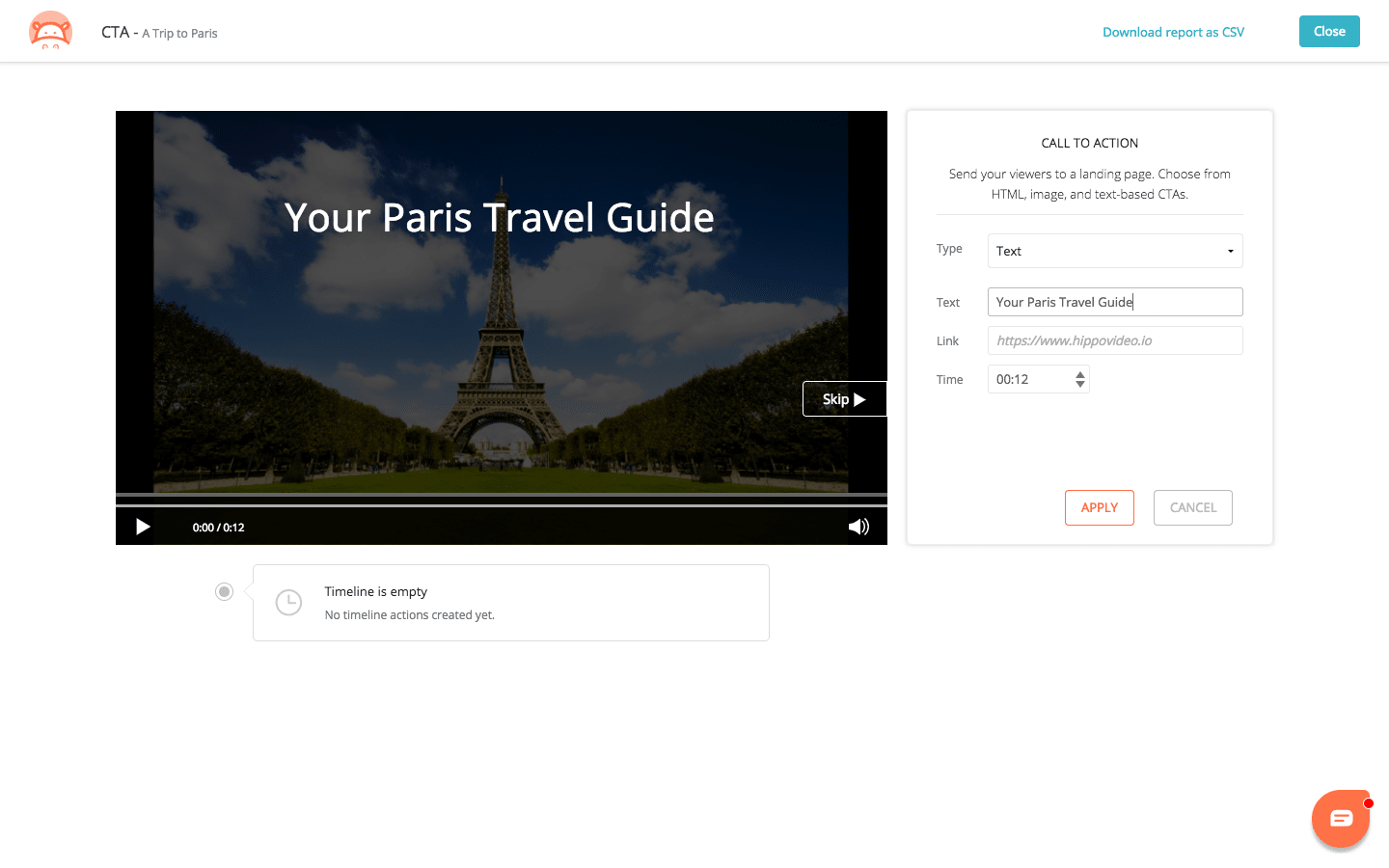Click the stepper up arrow on the Time field
Viewport: 1389px width, 868px height.
1080,374
